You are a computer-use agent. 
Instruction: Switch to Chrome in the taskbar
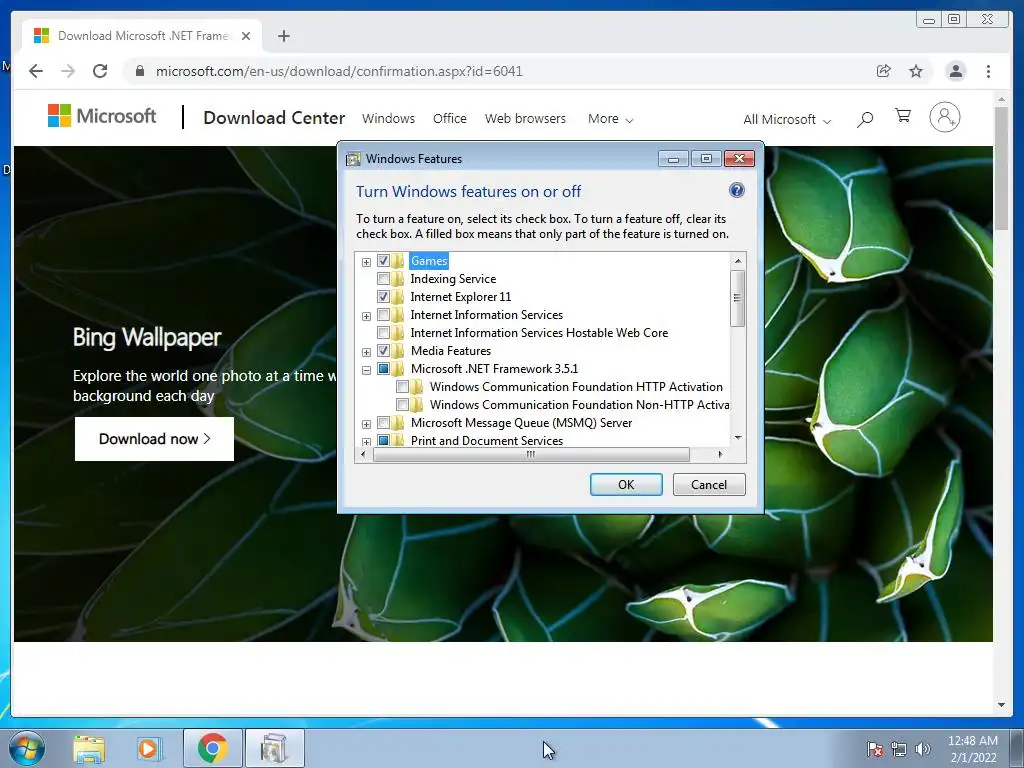[x=213, y=748]
